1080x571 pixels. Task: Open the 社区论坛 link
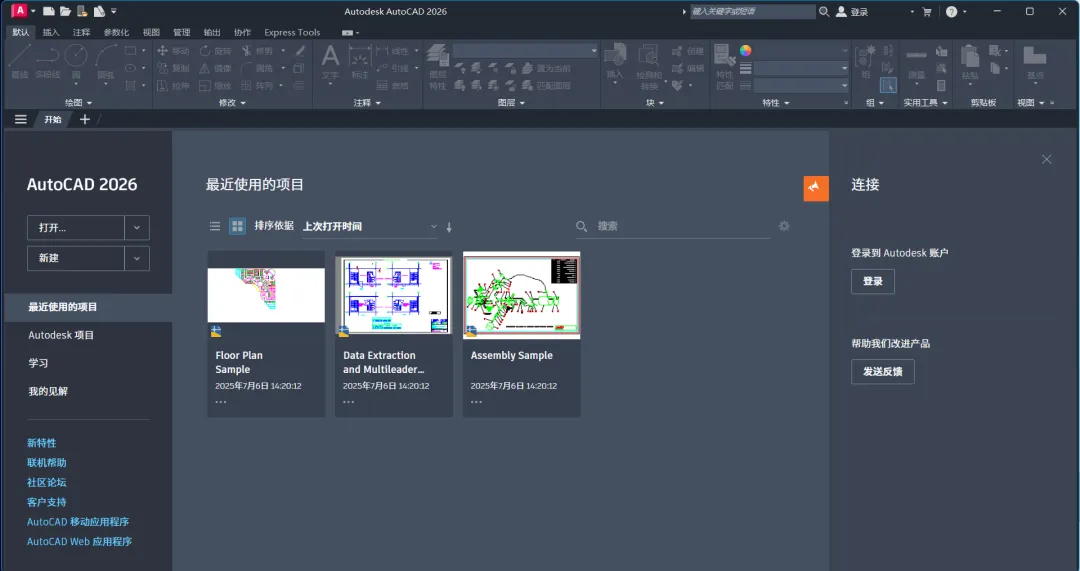tap(47, 482)
